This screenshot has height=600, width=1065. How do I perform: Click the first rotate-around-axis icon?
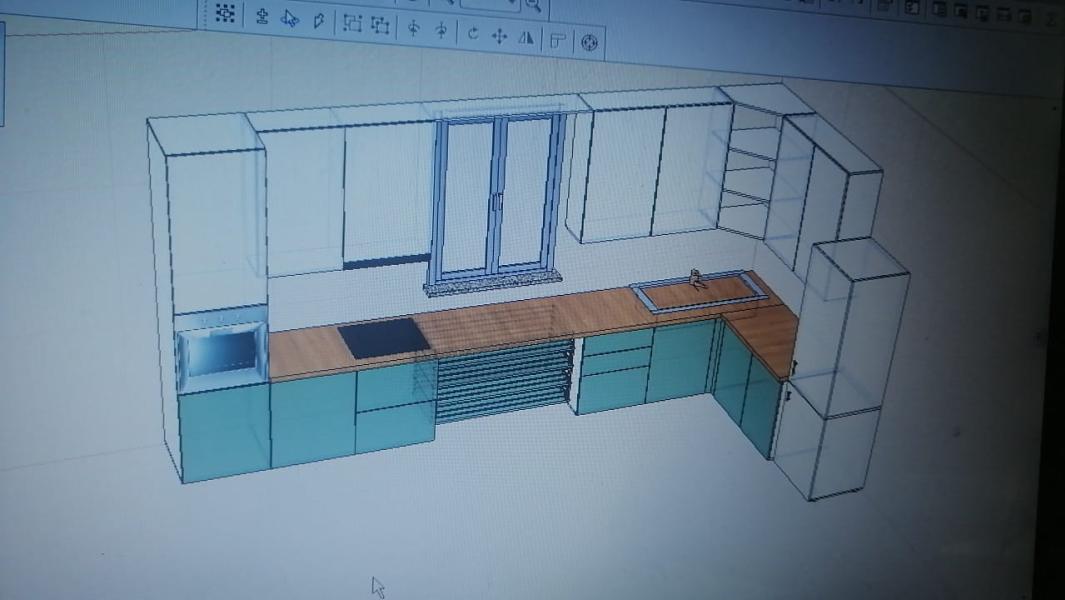pyautogui.click(x=413, y=29)
